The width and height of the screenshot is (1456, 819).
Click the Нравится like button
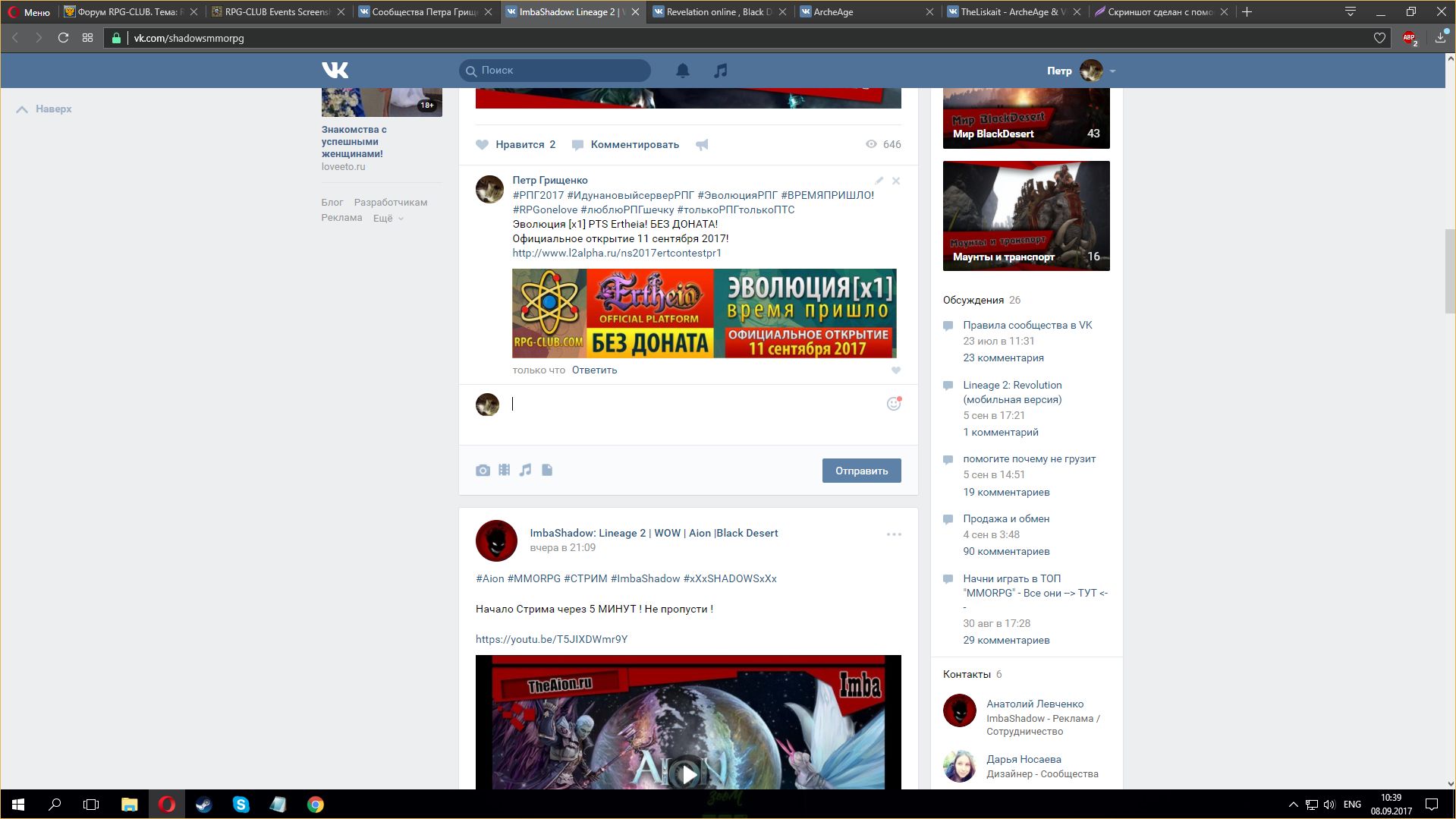coord(516,144)
